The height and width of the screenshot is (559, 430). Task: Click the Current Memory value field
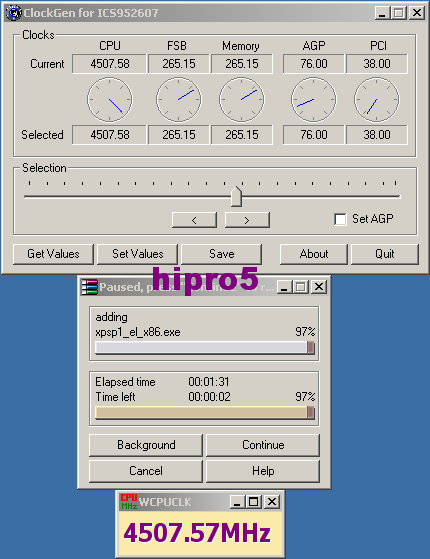point(242,64)
